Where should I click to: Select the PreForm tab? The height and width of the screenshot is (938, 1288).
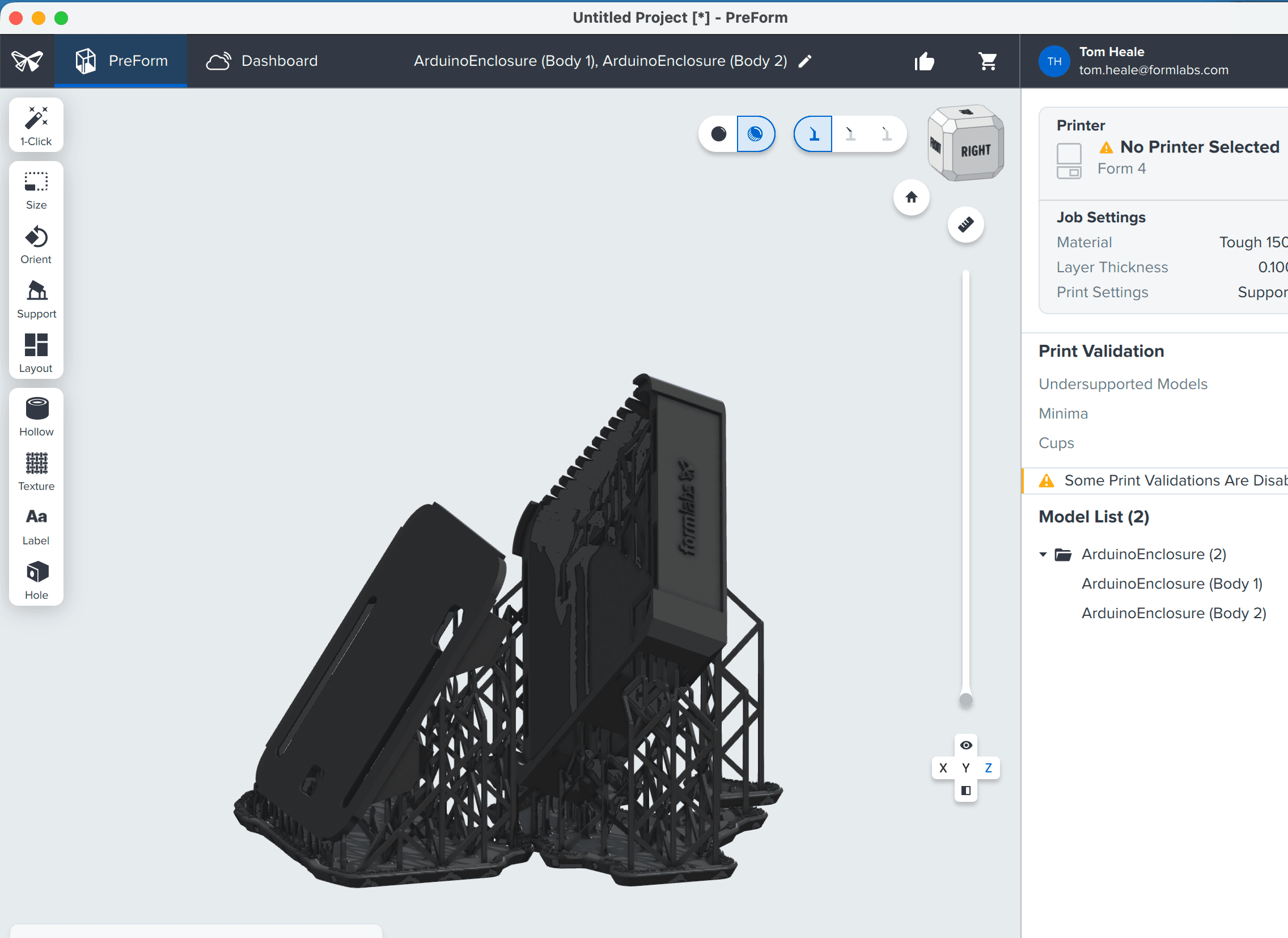pyautogui.click(x=121, y=61)
